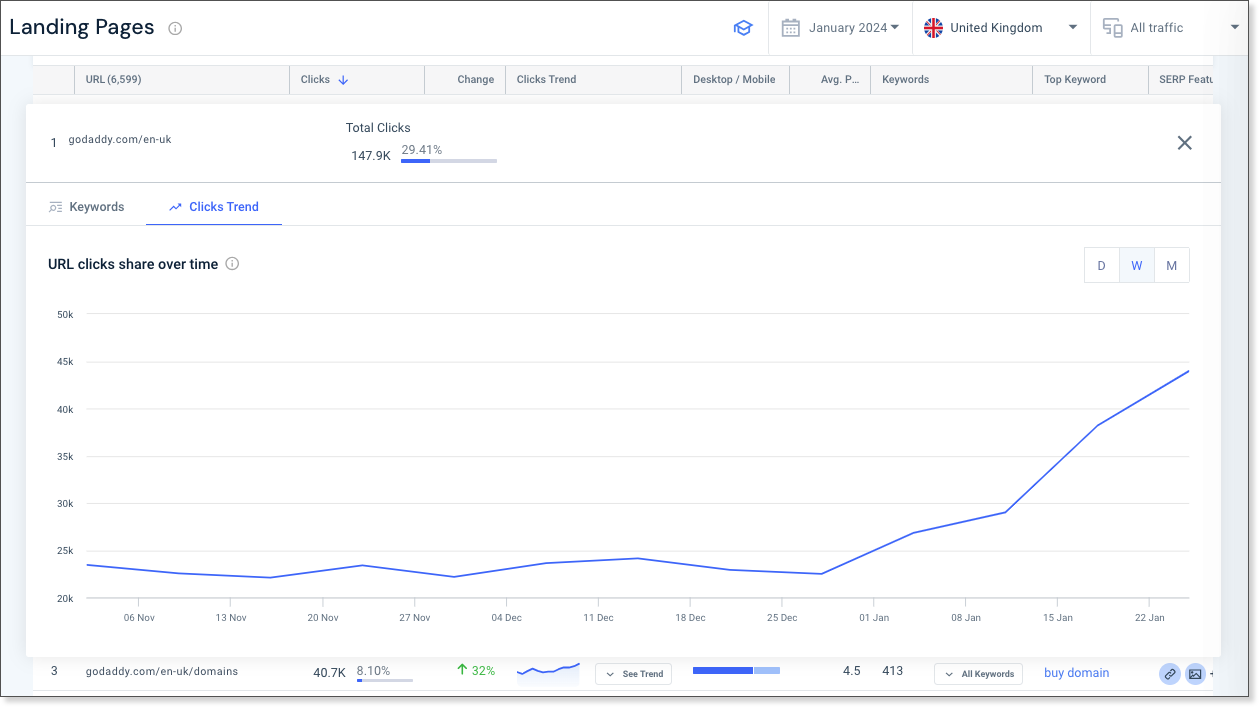
Task: Switch chart to monthly (M) view
Action: 1172,266
